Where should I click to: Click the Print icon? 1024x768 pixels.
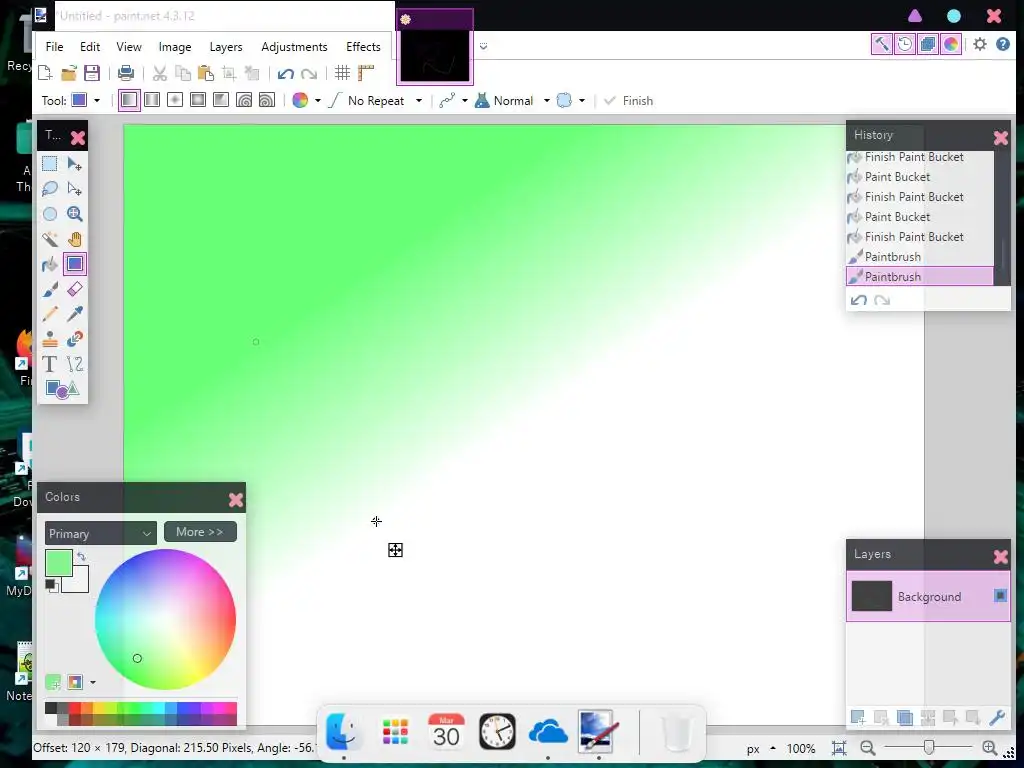click(x=126, y=73)
